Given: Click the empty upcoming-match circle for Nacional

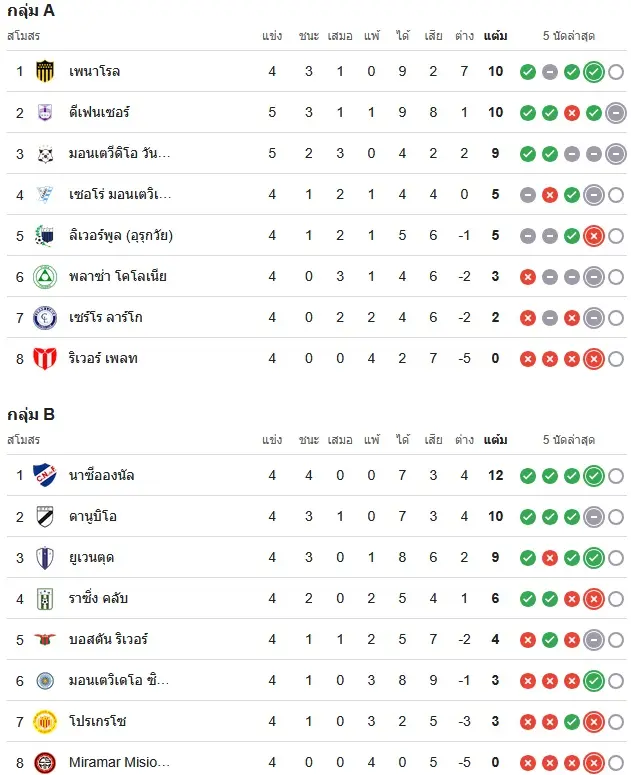Looking at the screenshot, I should [616, 476].
